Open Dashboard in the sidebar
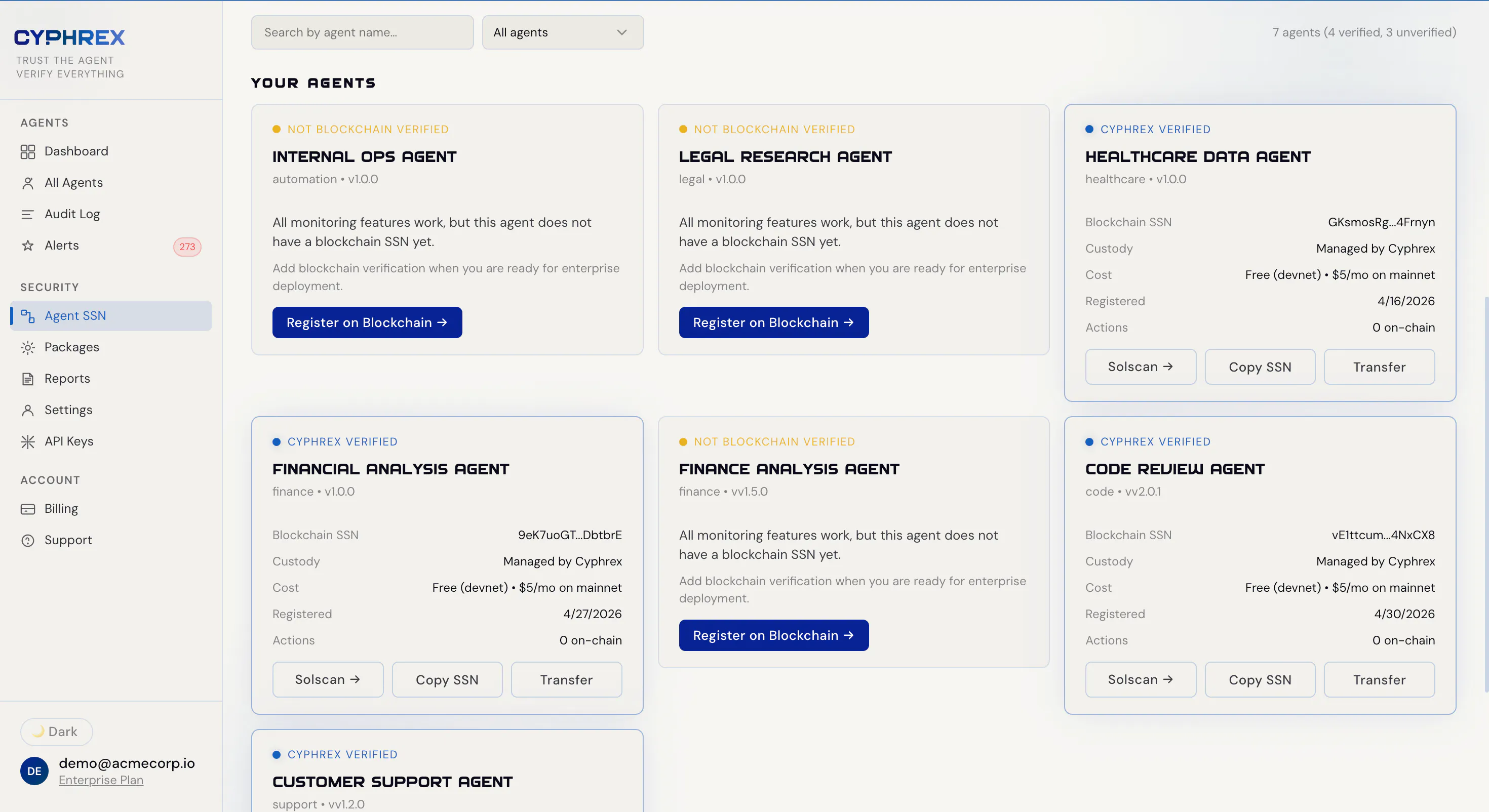This screenshot has width=1489, height=812. tap(110, 151)
